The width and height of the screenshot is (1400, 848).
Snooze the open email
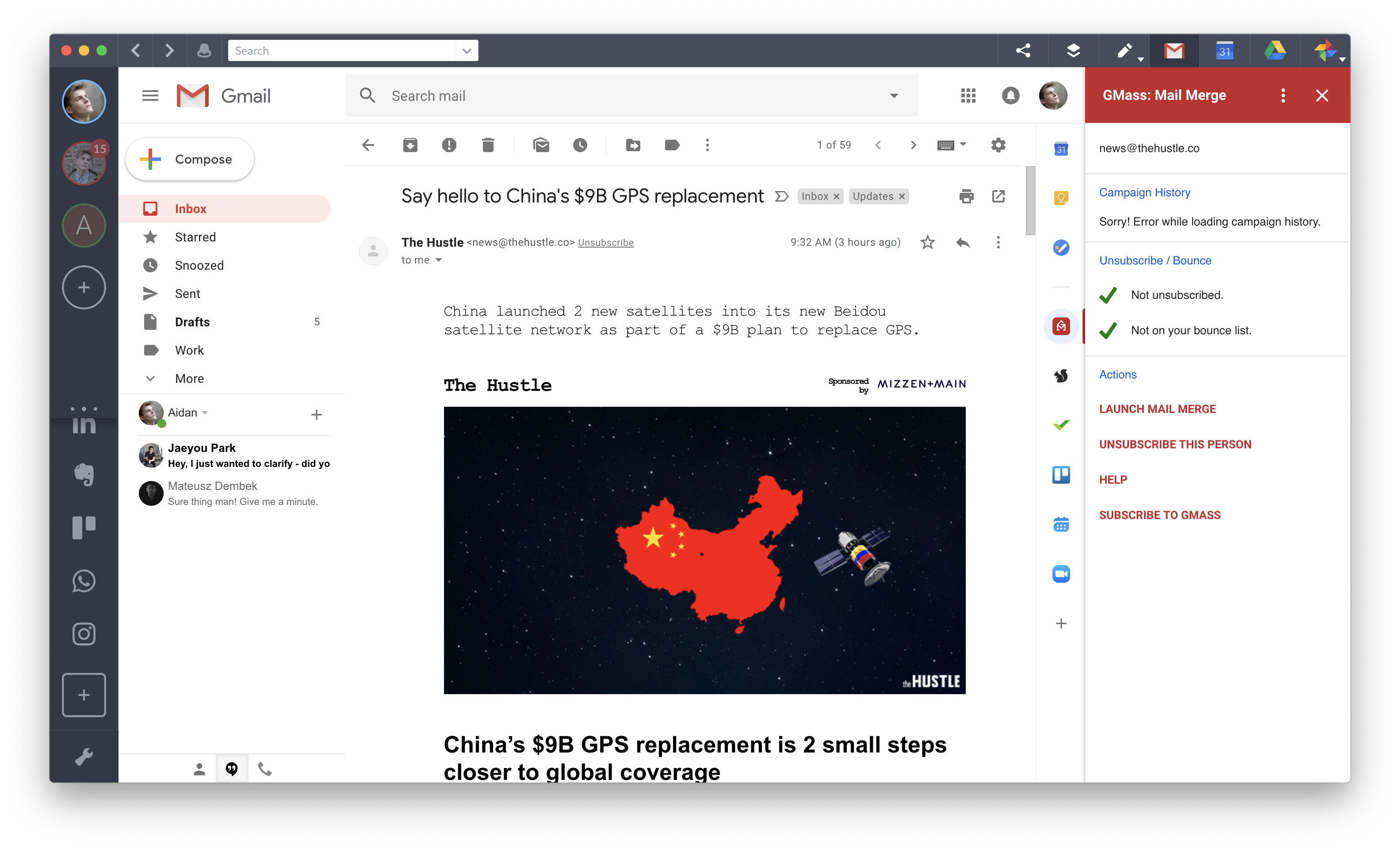click(x=580, y=145)
